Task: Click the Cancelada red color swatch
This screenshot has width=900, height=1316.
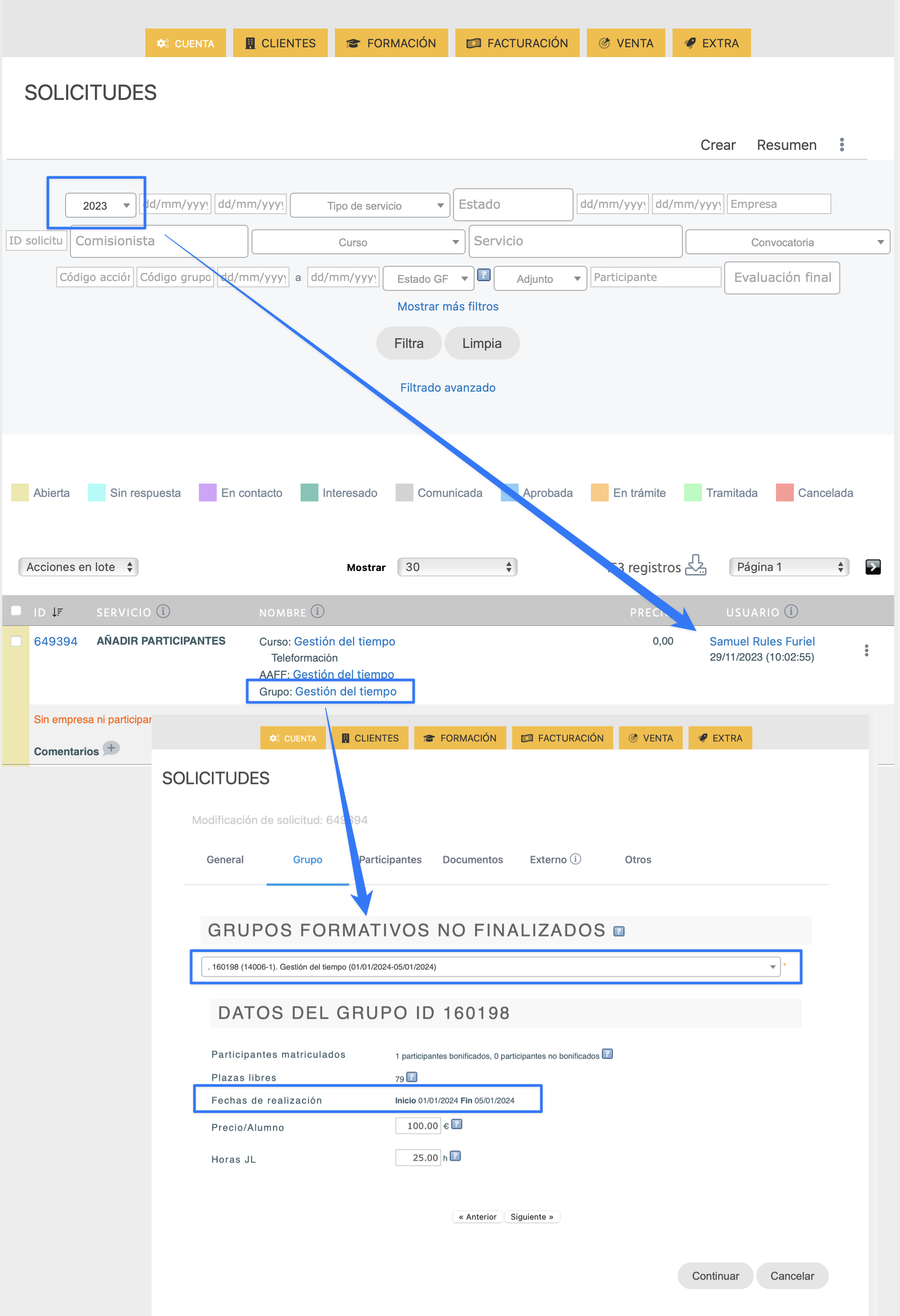Action: coord(784,492)
